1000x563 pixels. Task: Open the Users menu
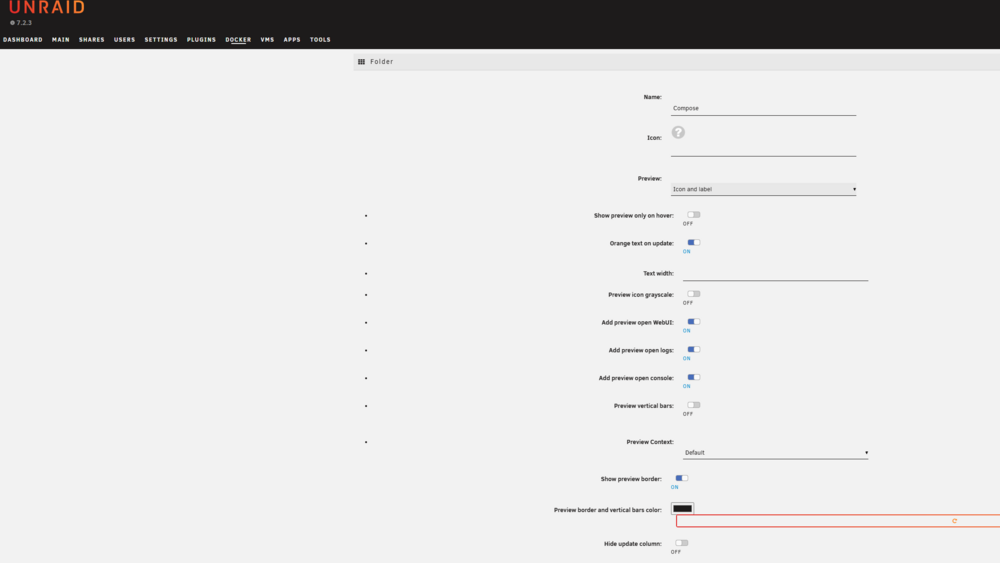(124, 40)
